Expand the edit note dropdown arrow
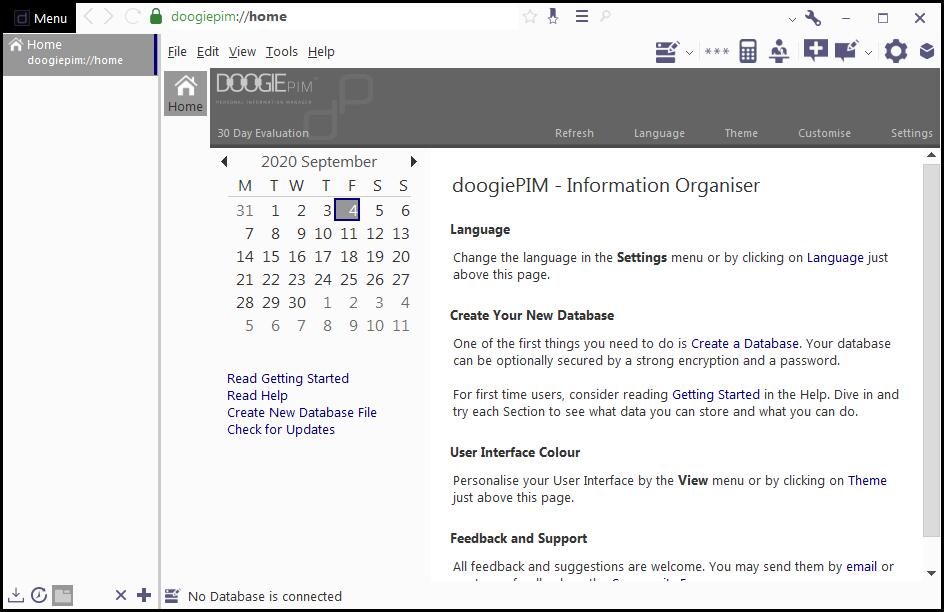 click(868, 52)
